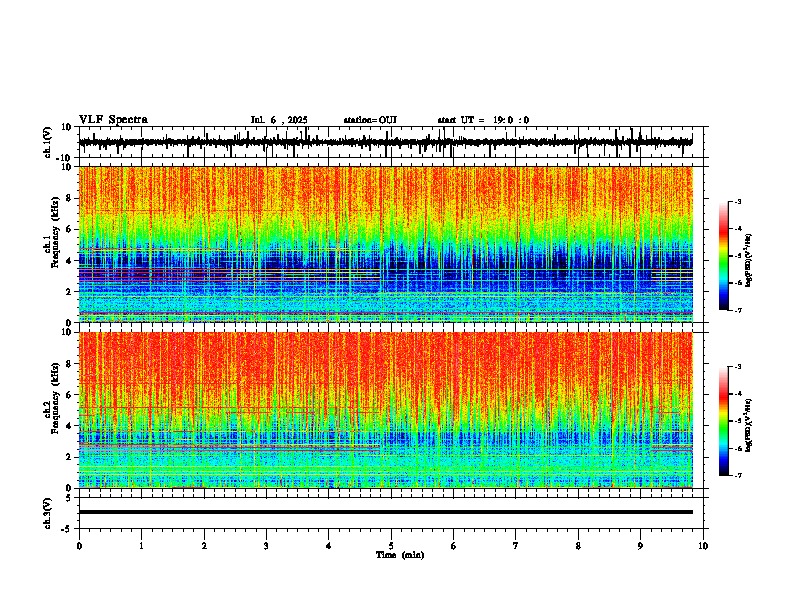The height and width of the screenshot is (612, 792).
Task: Click the "8" kHz tick on ch.2 frequency axis
Action: (70, 364)
